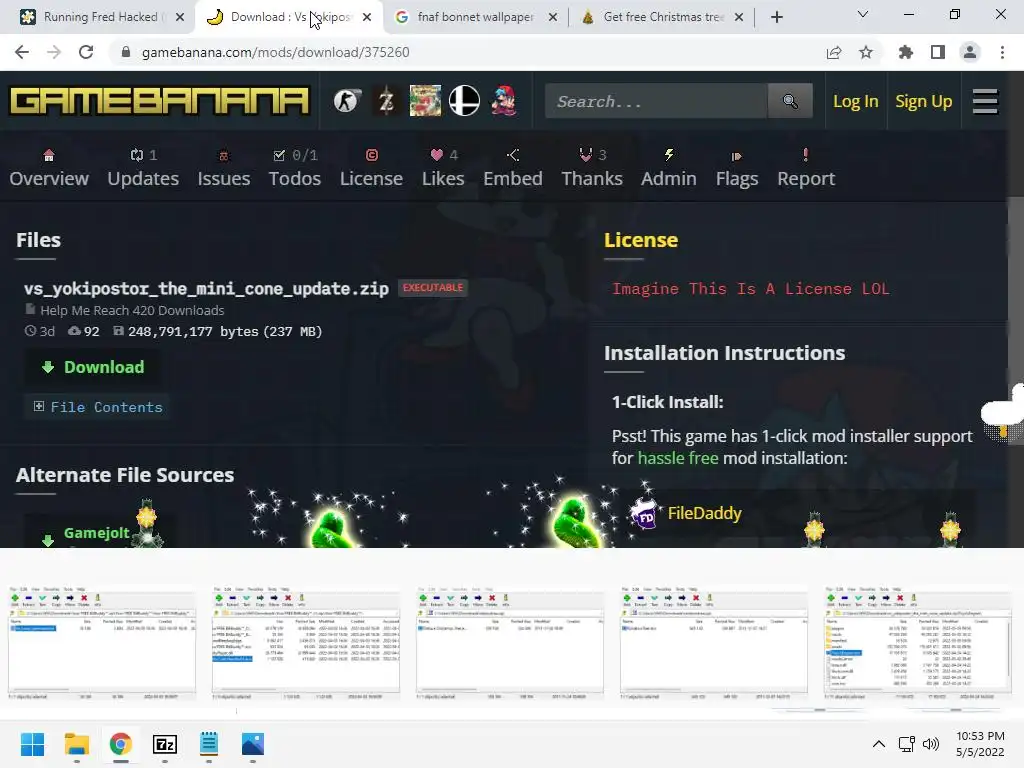Open the FileDaddy installer link

pos(704,513)
